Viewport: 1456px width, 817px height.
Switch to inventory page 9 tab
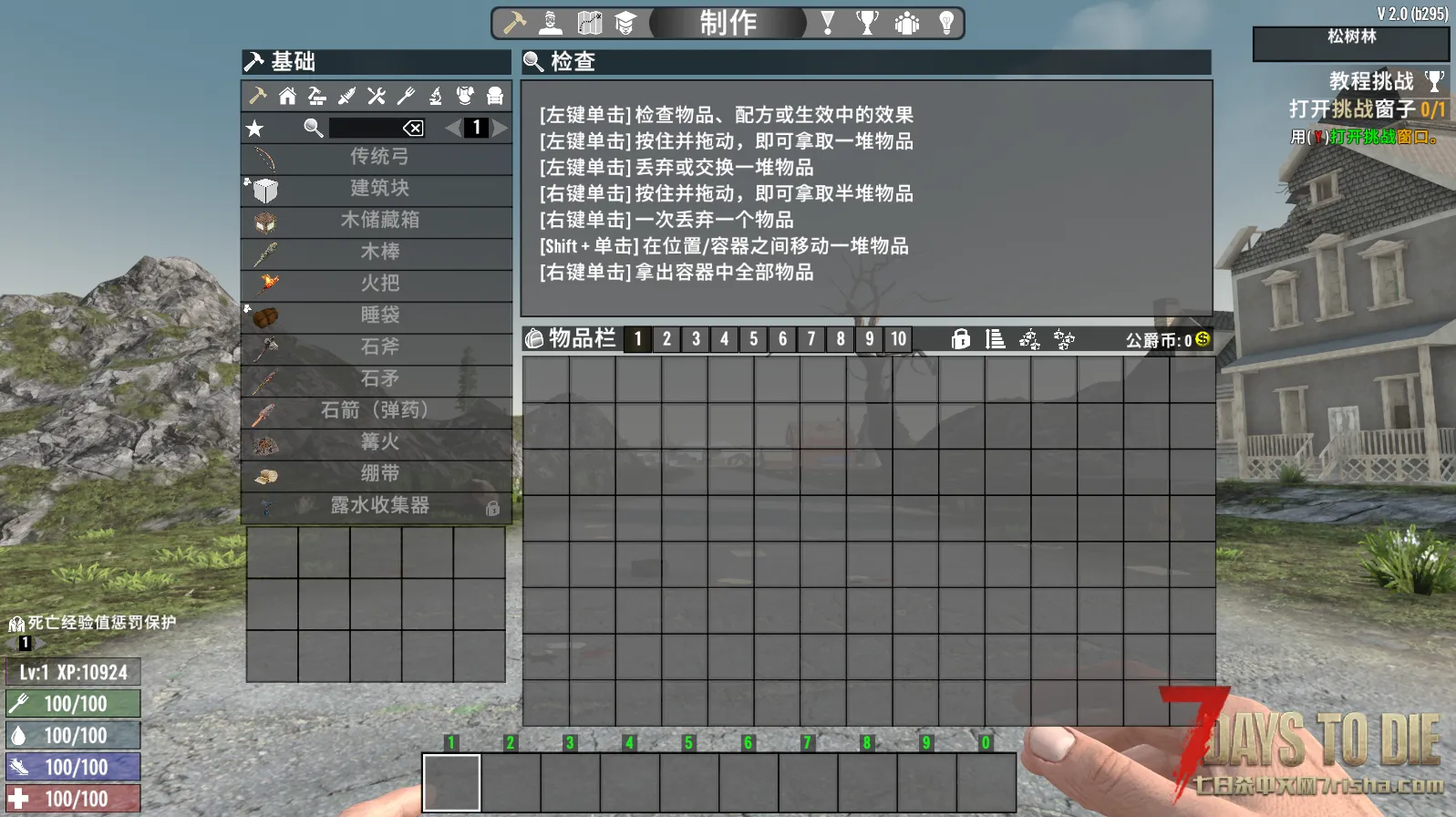pyautogui.click(x=870, y=339)
